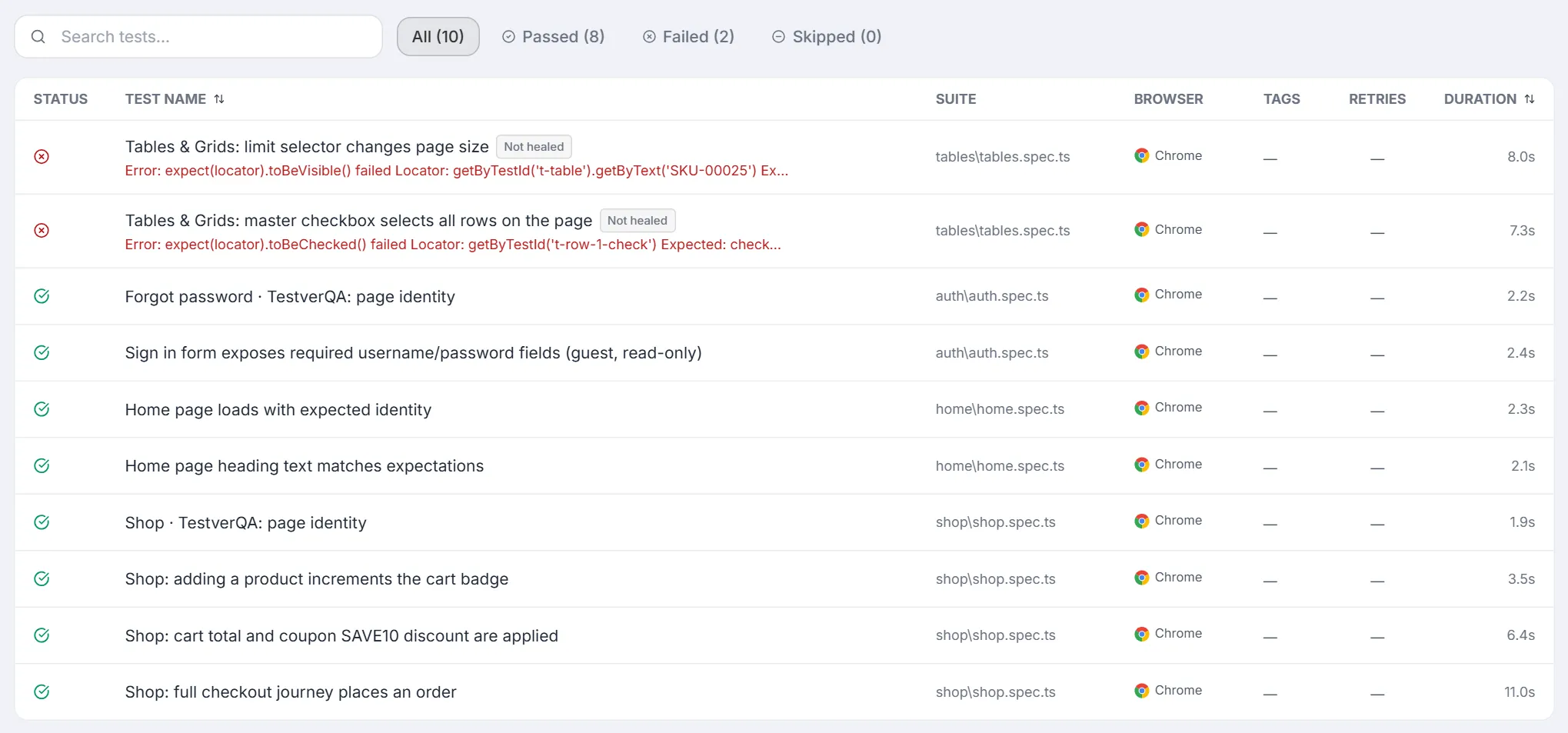This screenshot has height=733, width=1568.
Task: Open Shop · TestverQA: page identity test
Action: (x=246, y=523)
